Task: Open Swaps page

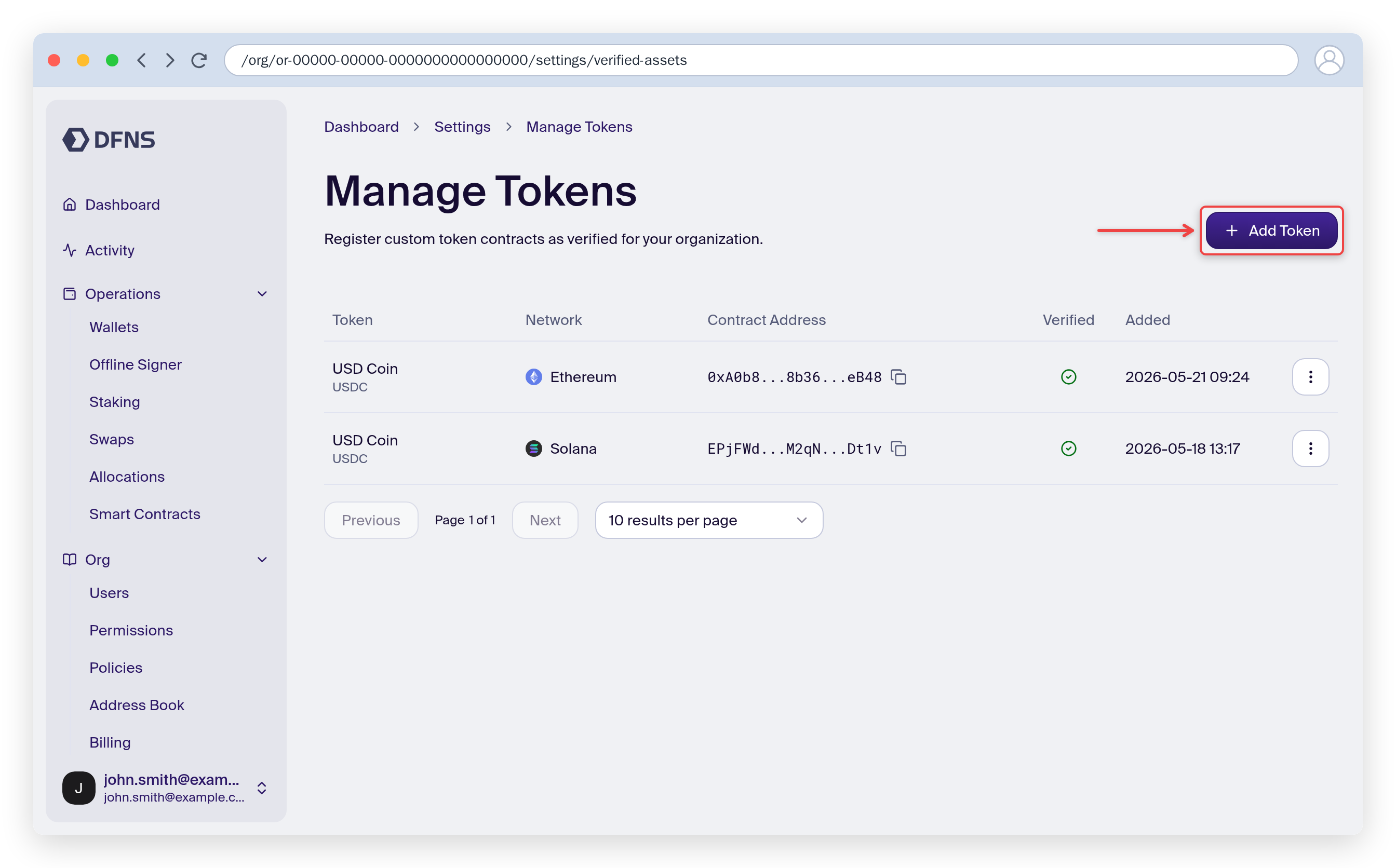Action: (112, 439)
